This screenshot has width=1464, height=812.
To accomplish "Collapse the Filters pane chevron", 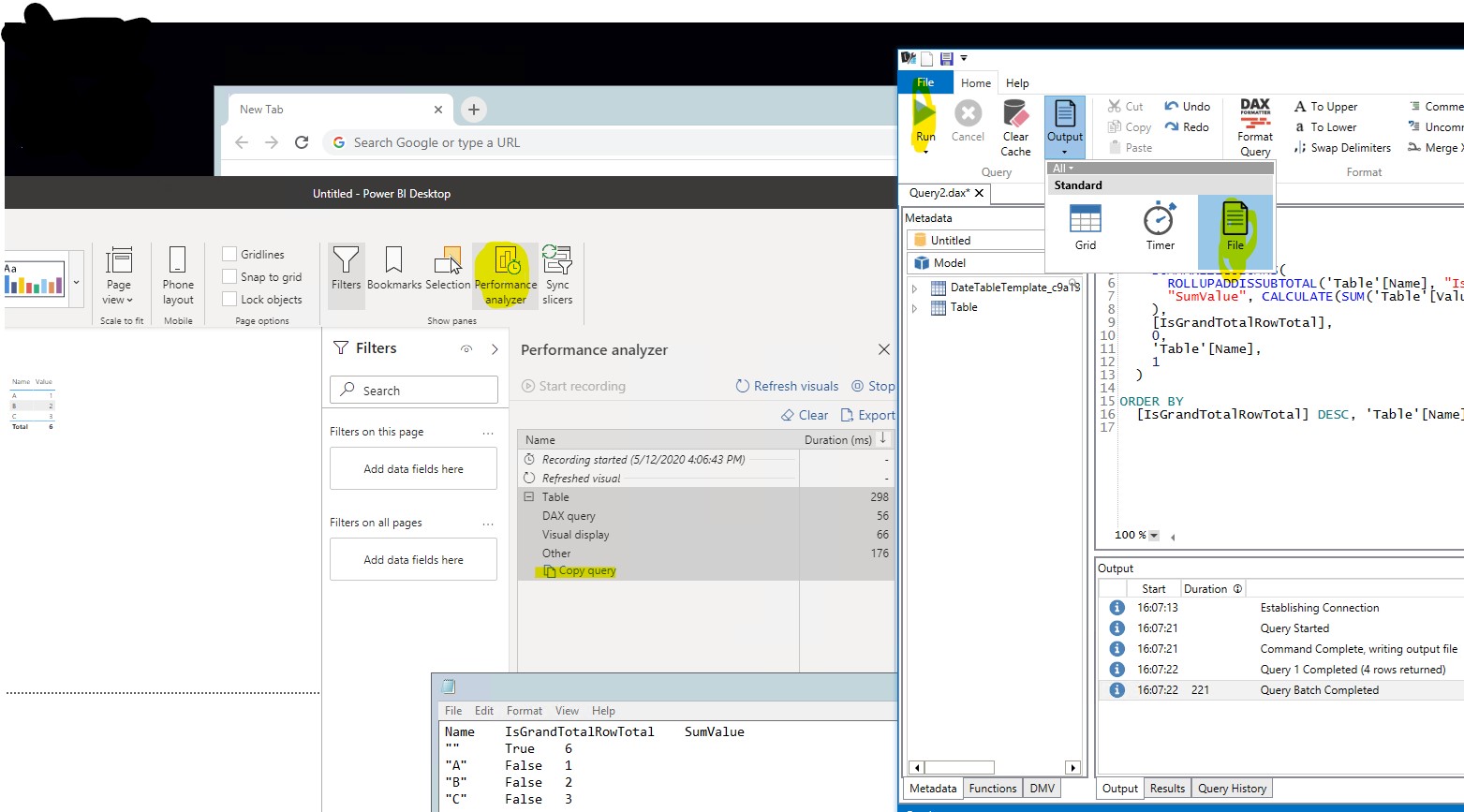I will (495, 348).
